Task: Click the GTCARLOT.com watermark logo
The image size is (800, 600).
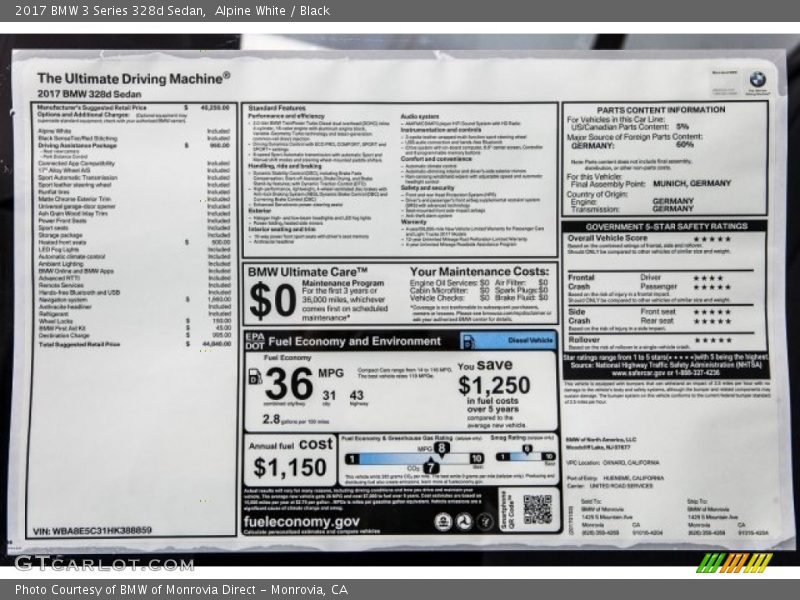Action: [x=90, y=563]
